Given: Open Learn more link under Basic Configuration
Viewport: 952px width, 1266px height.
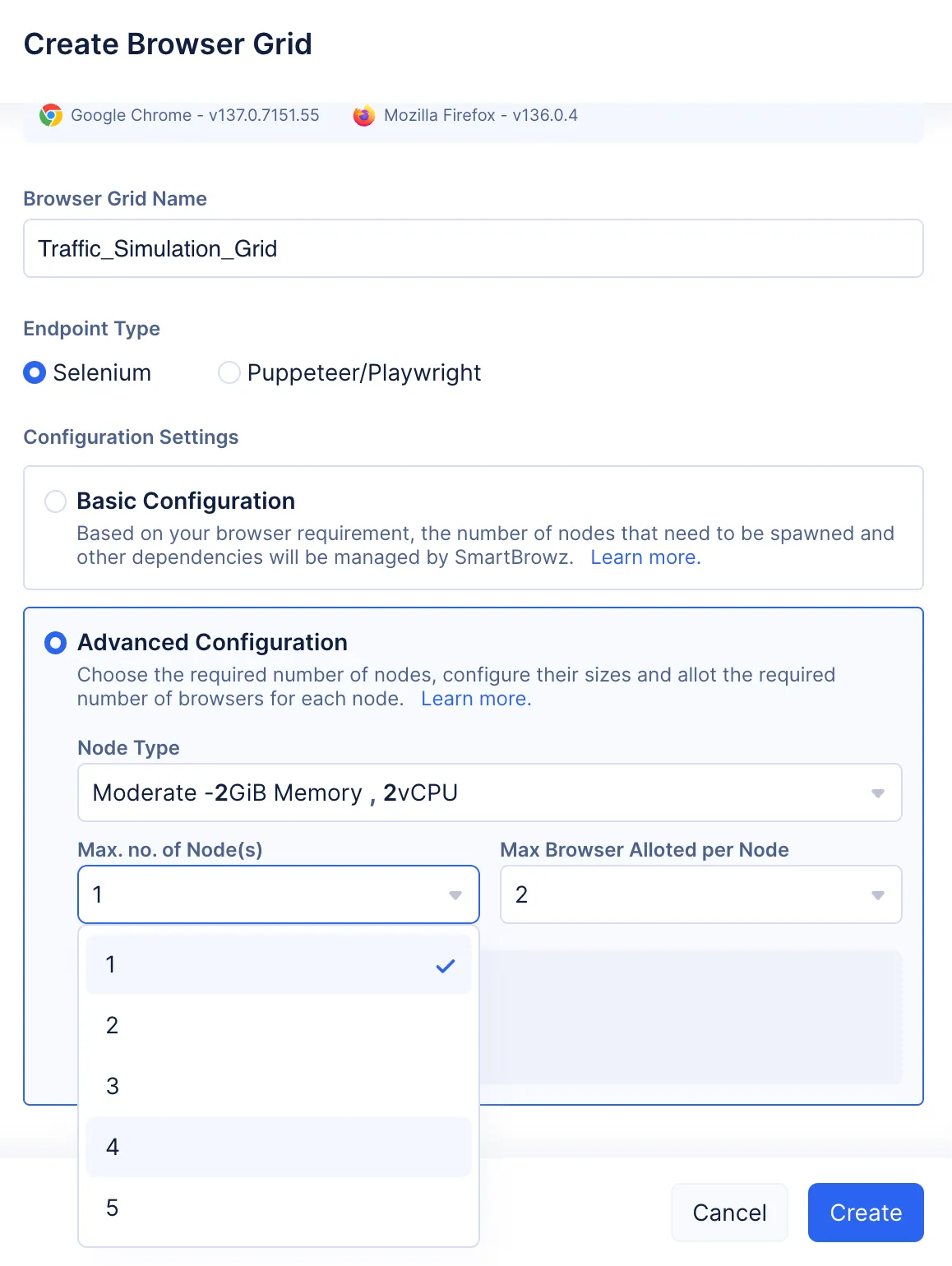Looking at the screenshot, I should (645, 557).
